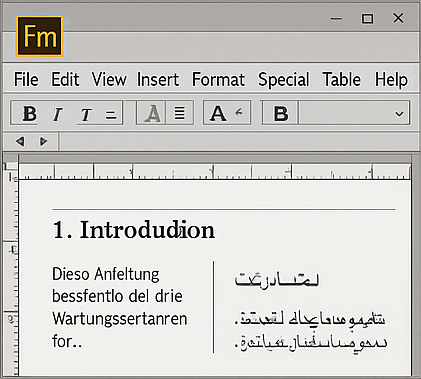Image resolution: width=421 pixels, height=379 pixels.
Task: Close the FrameMaker window
Action: [x=398, y=18]
